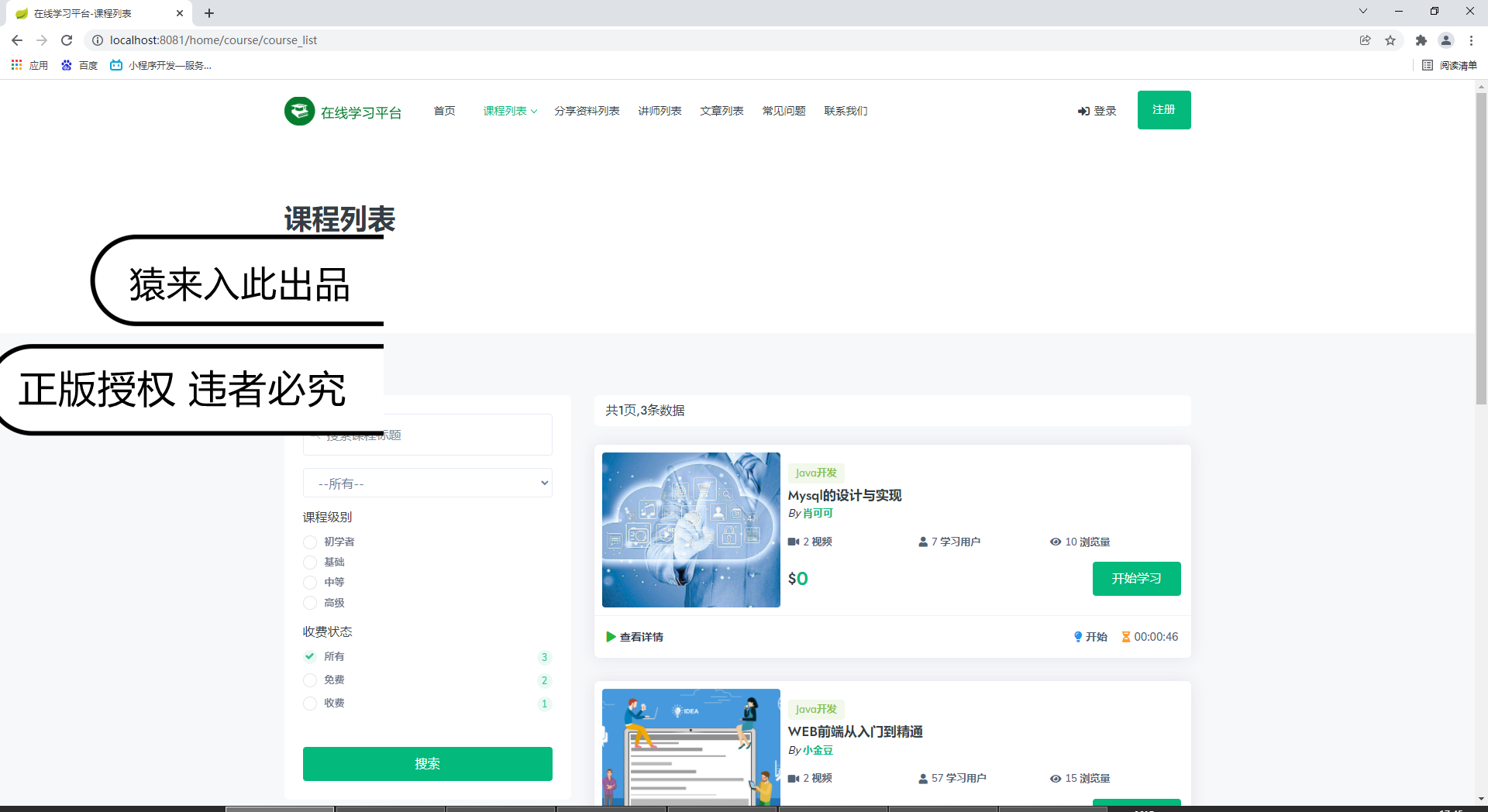Open the browser extensions puzzle icon

click(1421, 40)
